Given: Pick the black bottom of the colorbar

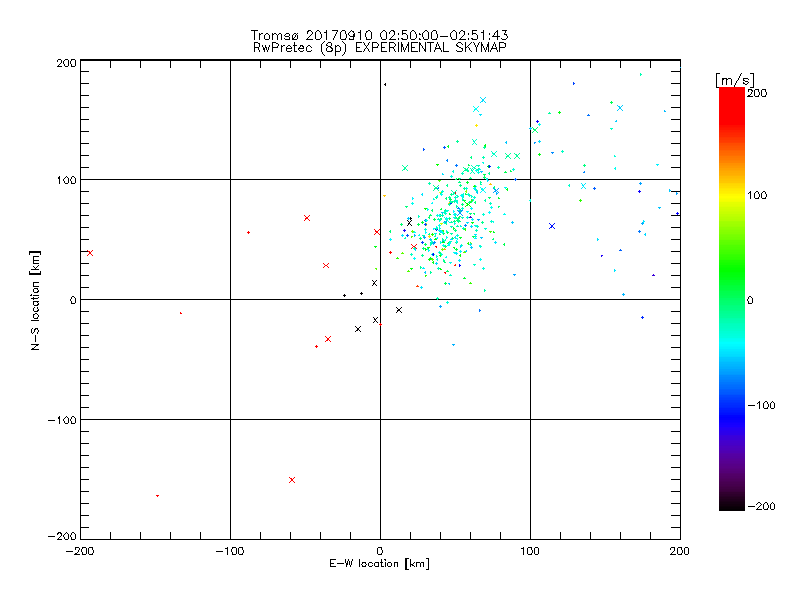Looking at the screenshot, I should coord(732,503).
